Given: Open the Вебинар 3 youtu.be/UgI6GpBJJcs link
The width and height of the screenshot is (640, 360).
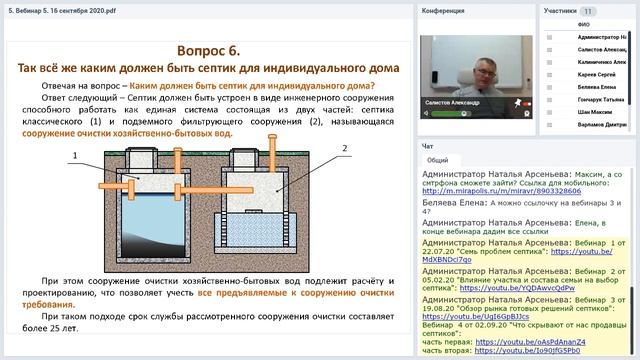Looking at the screenshot, I should (x=475, y=316).
